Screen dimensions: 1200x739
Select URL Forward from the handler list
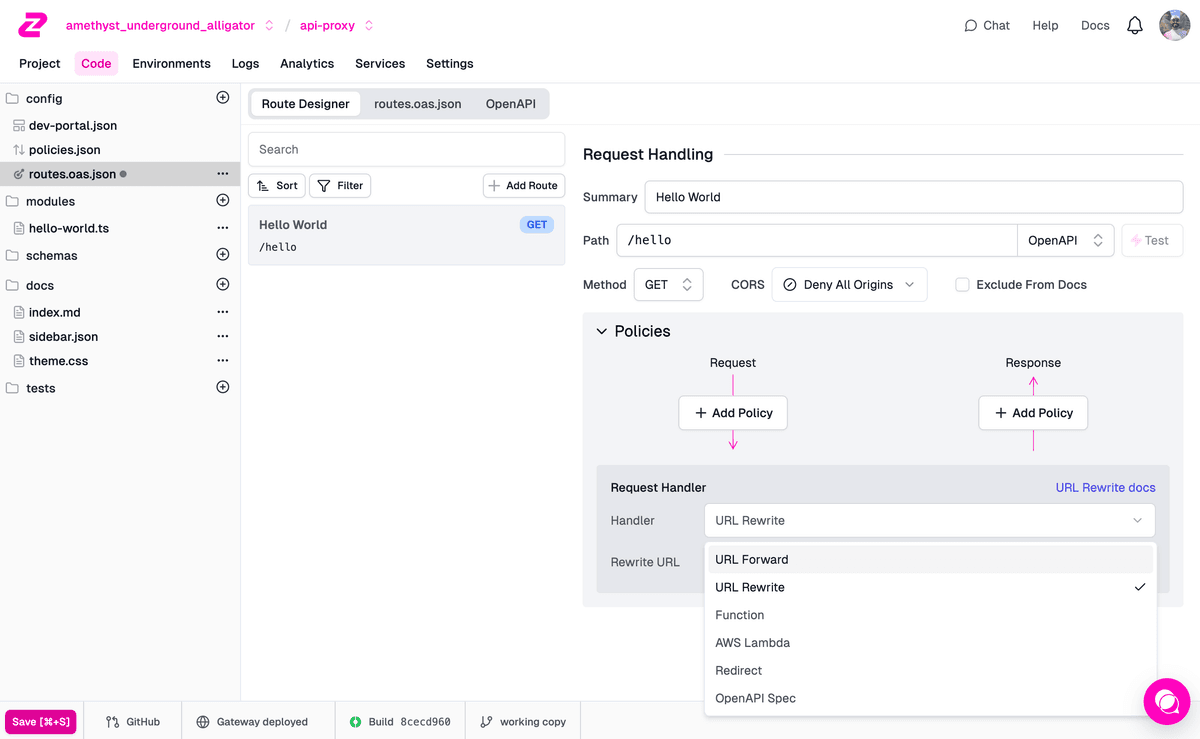coord(752,559)
